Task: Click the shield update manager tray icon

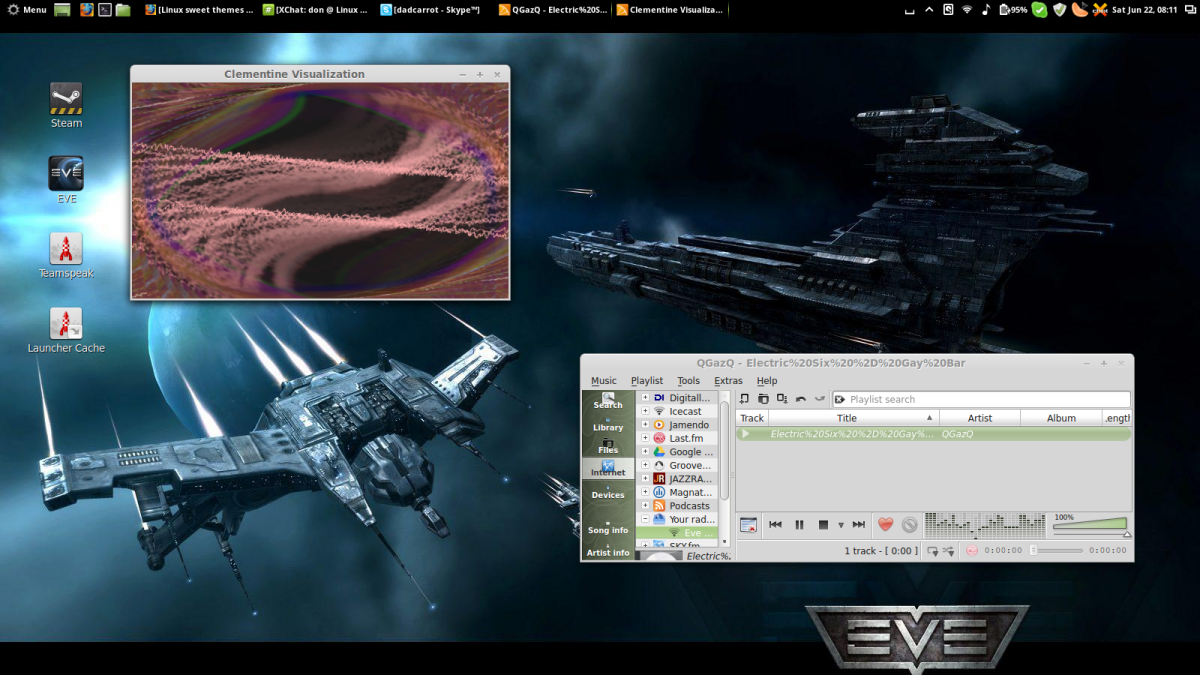Action: [1060, 9]
